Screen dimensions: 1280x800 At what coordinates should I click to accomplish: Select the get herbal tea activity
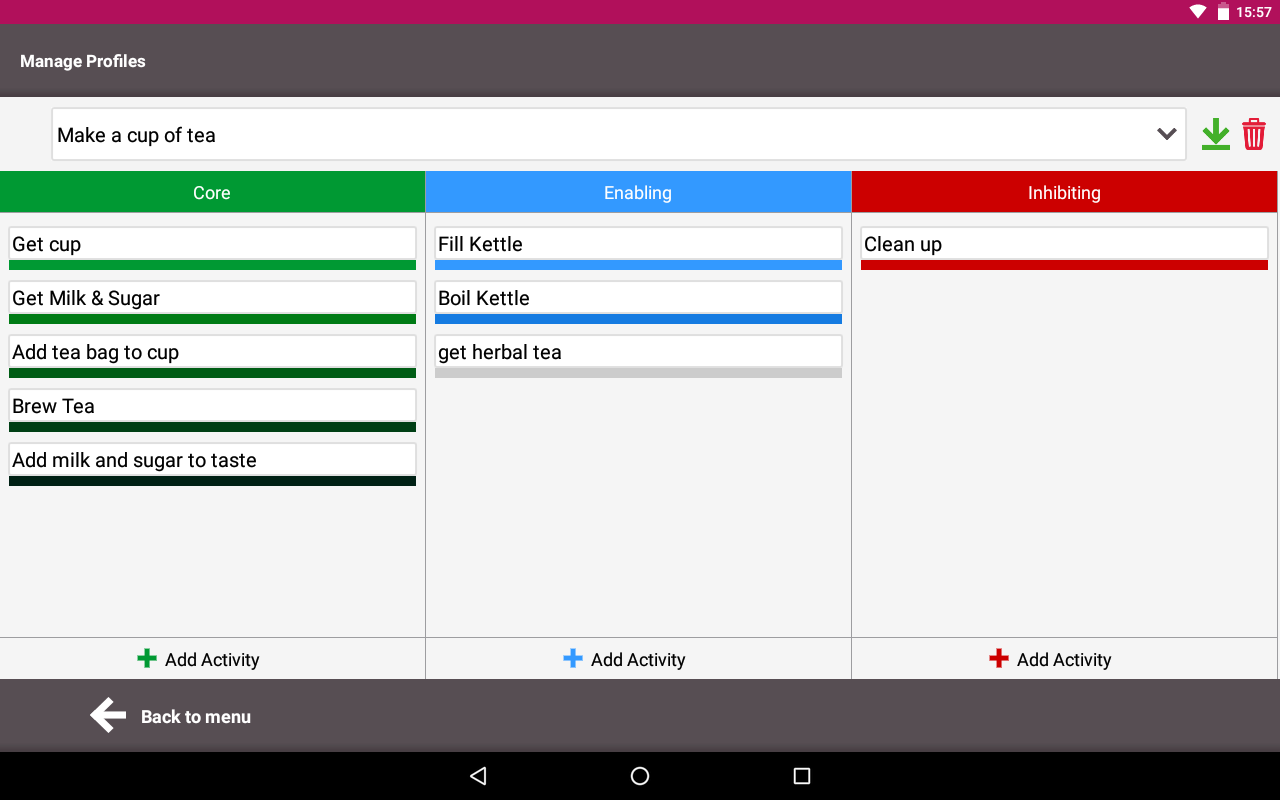coord(638,356)
